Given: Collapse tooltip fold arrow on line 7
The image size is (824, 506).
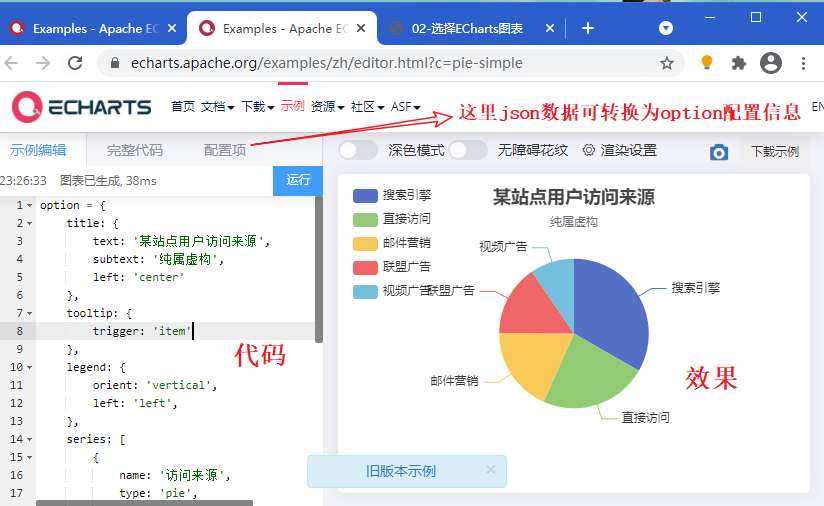Looking at the screenshot, I should pyautogui.click(x=29, y=314).
